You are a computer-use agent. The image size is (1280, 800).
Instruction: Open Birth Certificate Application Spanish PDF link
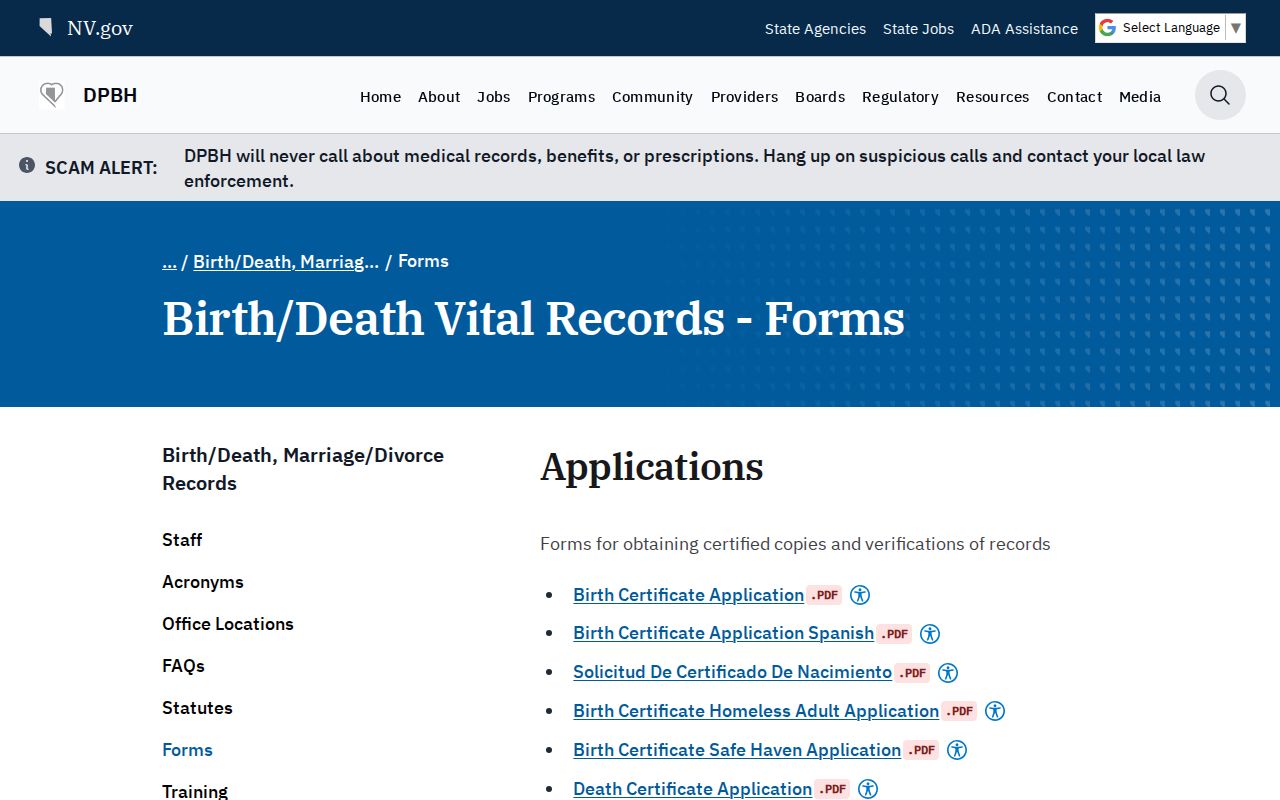723,633
